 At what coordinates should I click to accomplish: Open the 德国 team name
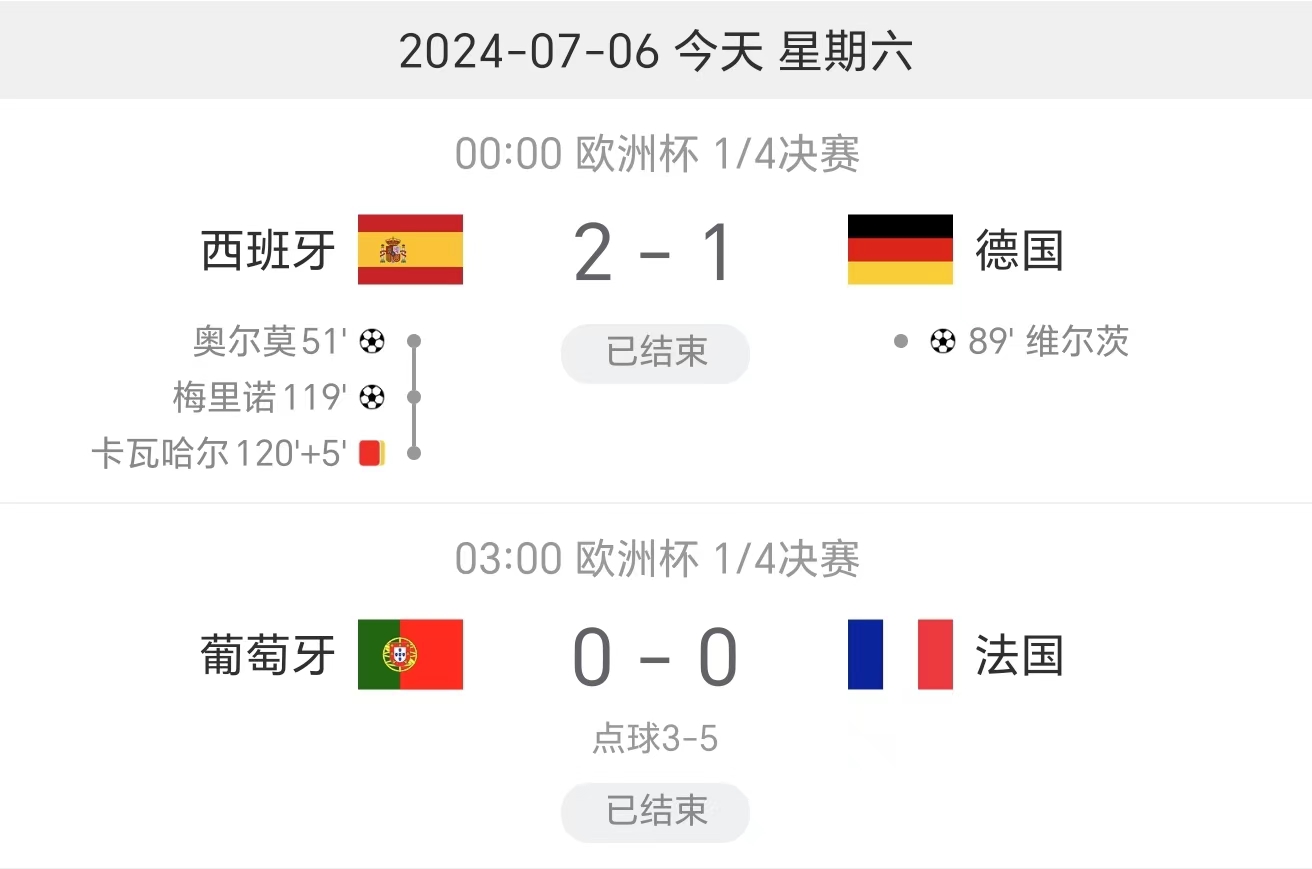(x=1019, y=250)
